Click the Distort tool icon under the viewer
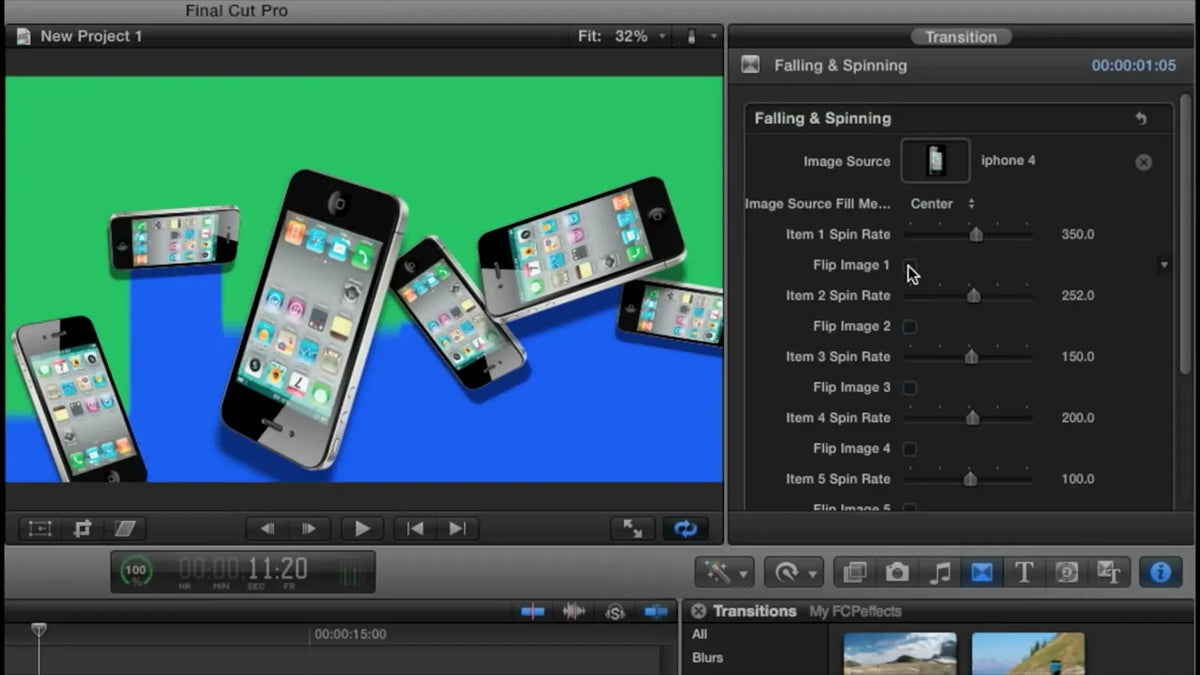This screenshot has height=675, width=1200. click(x=126, y=529)
